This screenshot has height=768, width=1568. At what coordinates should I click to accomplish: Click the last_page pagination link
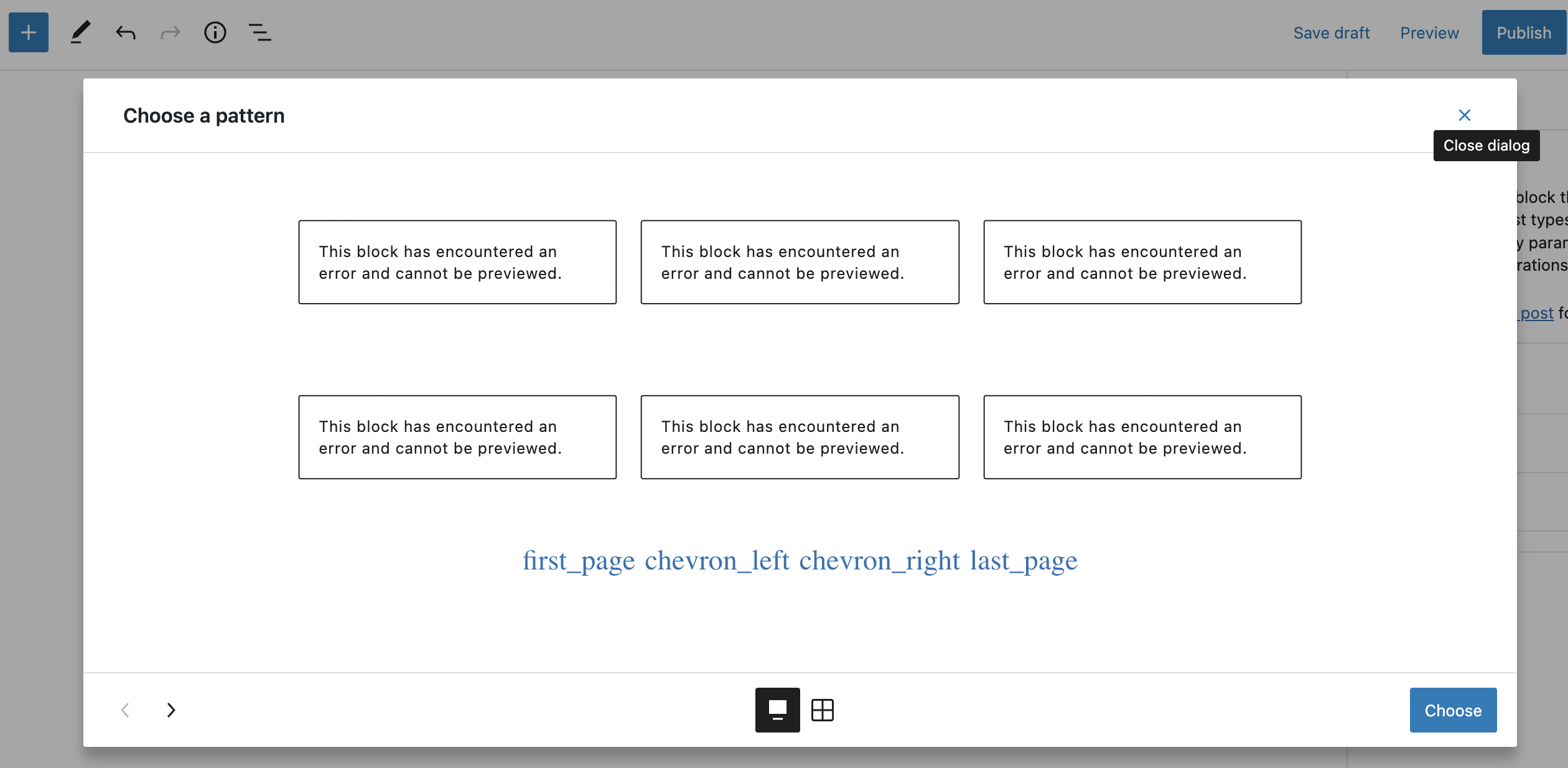tap(1023, 560)
